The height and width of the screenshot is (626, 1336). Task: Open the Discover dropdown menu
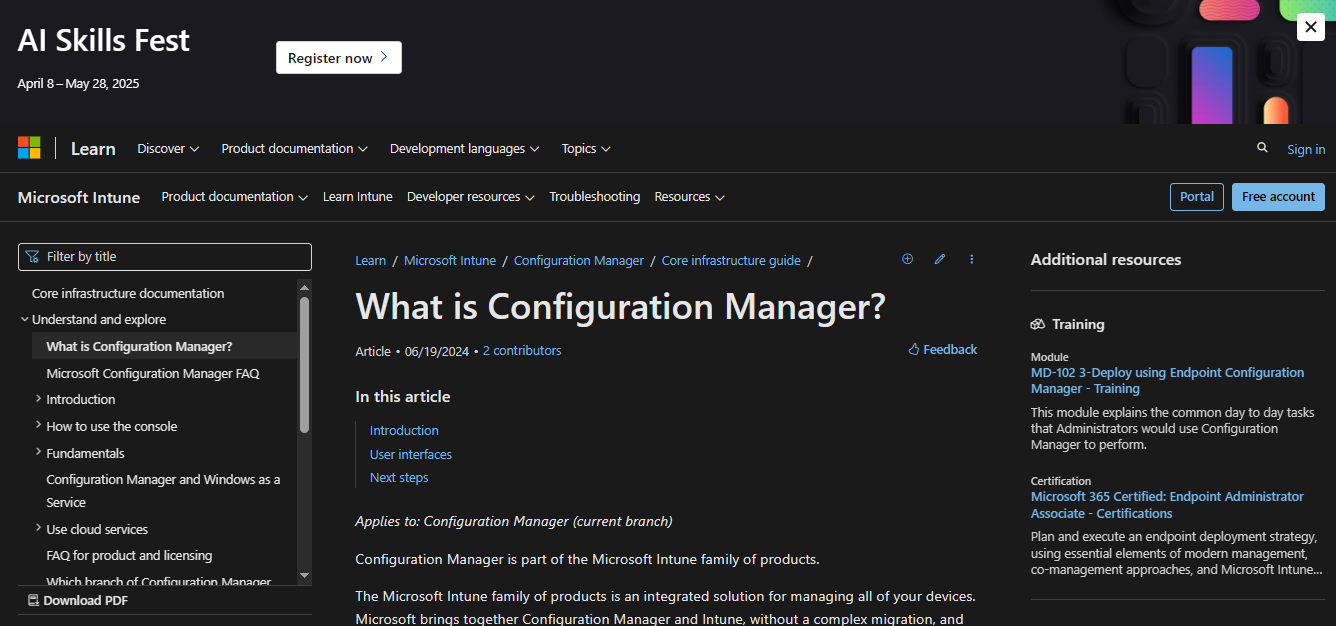(168, 148)
